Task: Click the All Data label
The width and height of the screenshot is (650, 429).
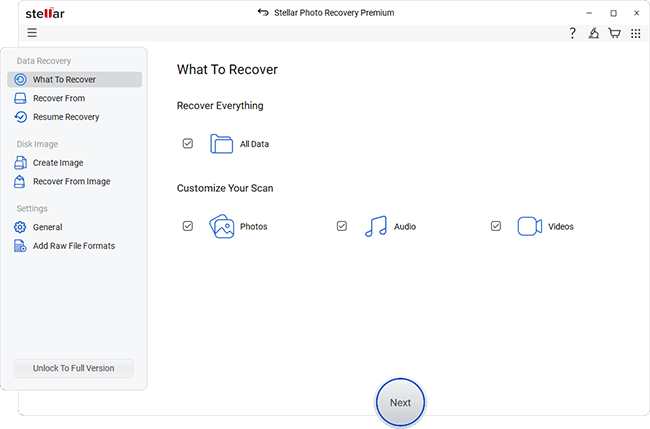Action: (x=254, y=144)
